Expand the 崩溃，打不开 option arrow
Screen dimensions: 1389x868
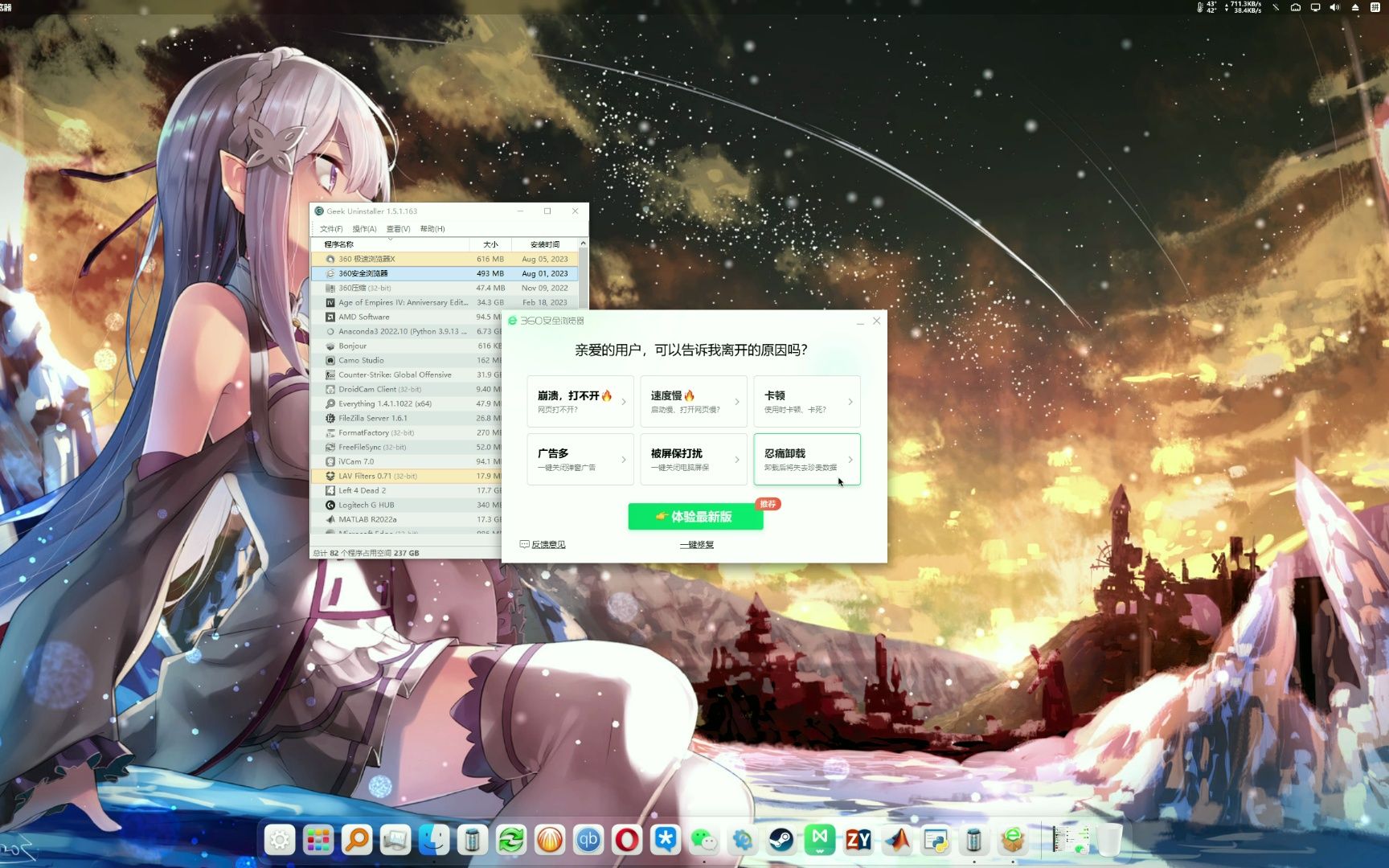[623, 402]
